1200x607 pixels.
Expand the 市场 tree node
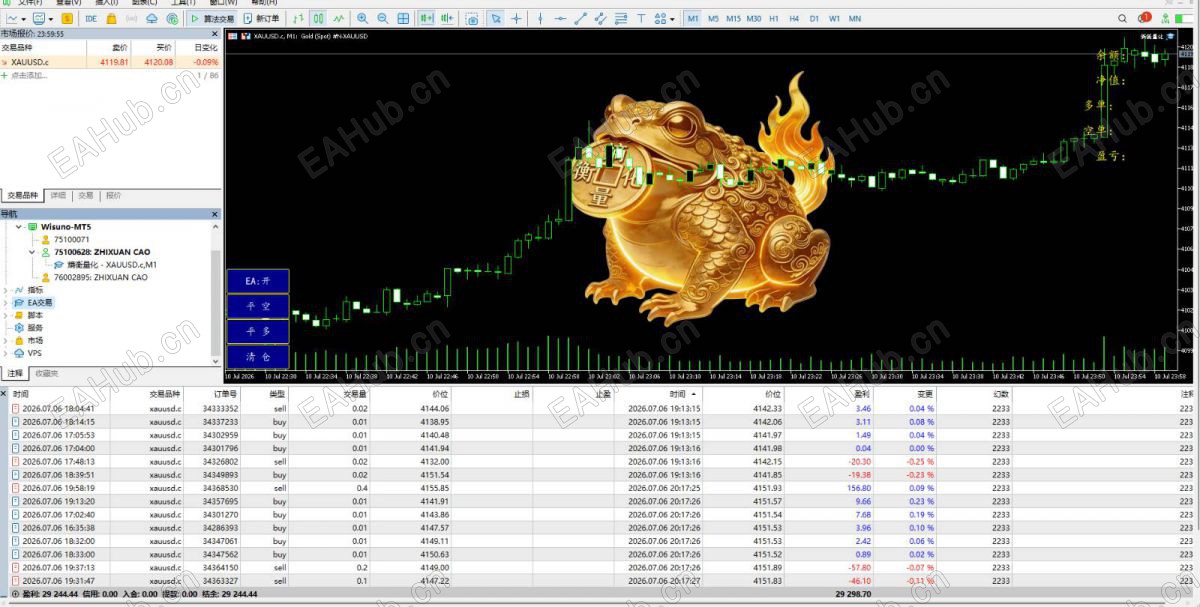6,340
